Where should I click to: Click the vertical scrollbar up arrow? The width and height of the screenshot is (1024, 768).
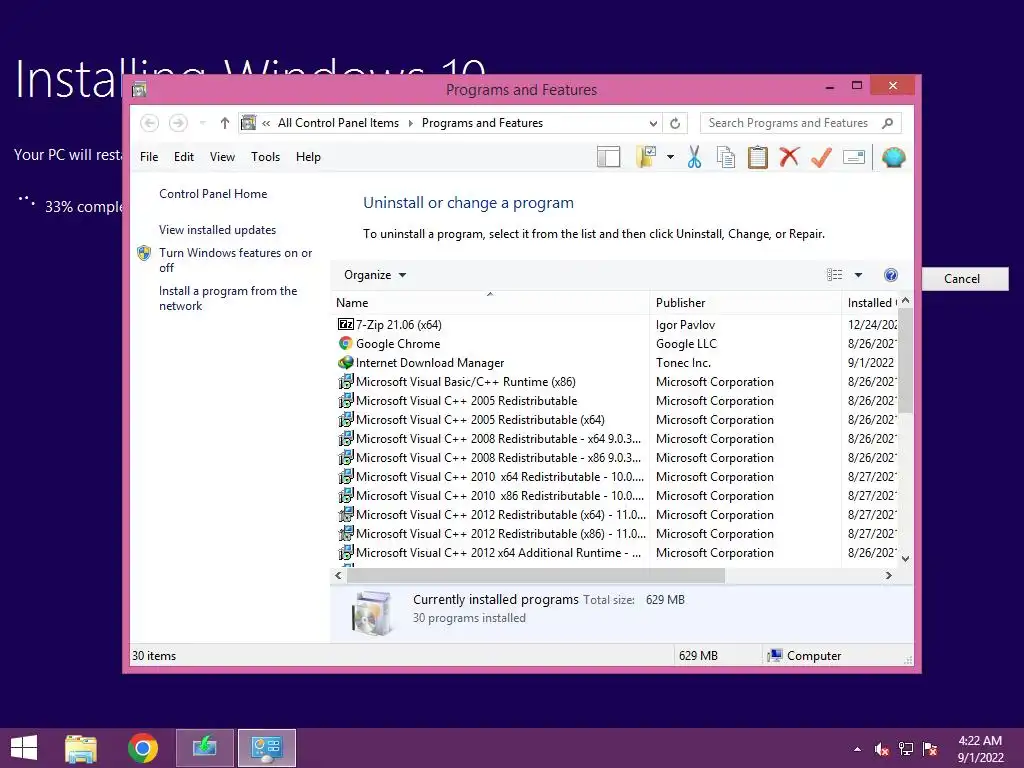pos(906,301)
